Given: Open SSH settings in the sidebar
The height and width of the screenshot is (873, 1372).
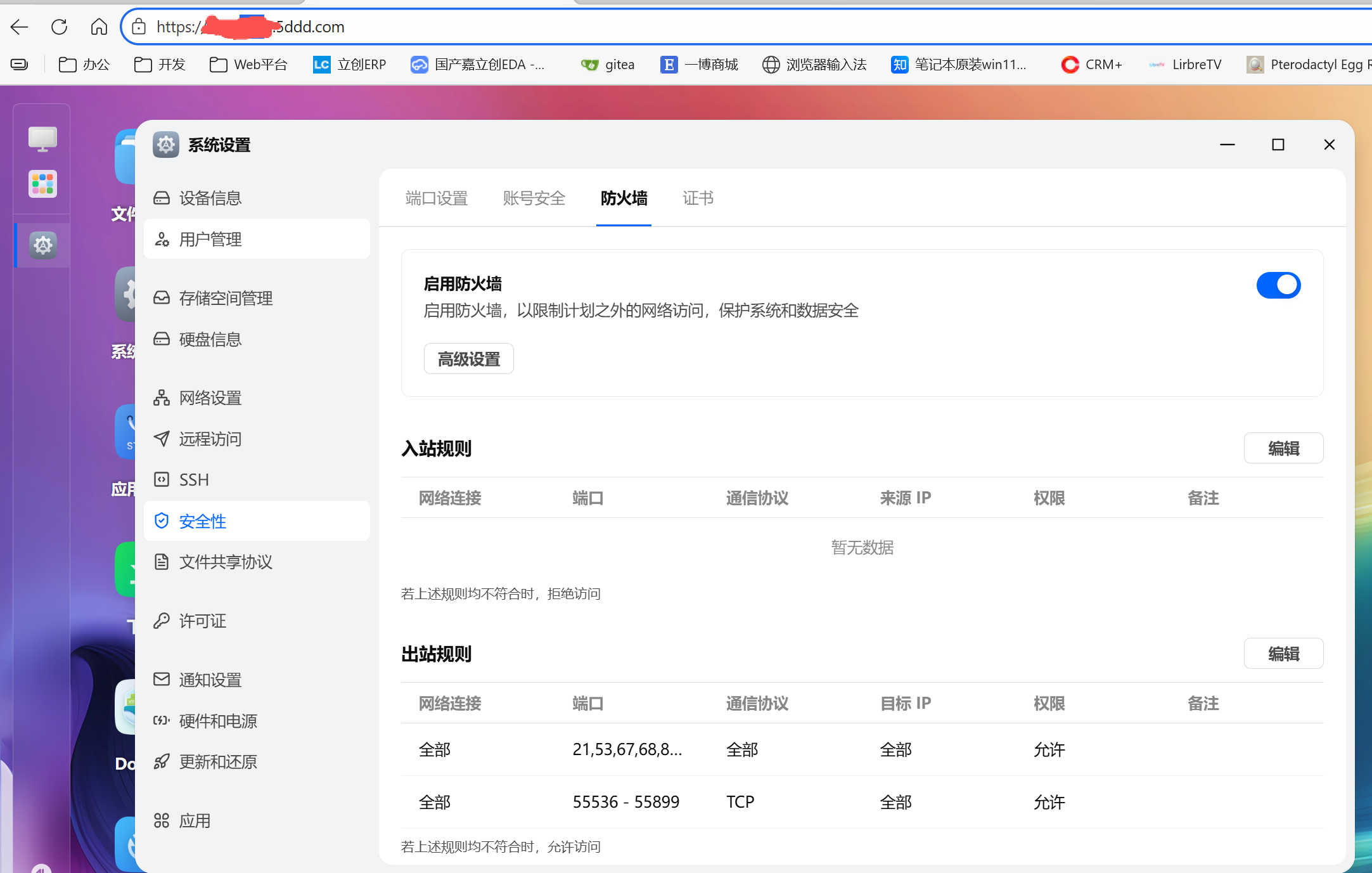Looking at the screenshot, I should point(193,479).
